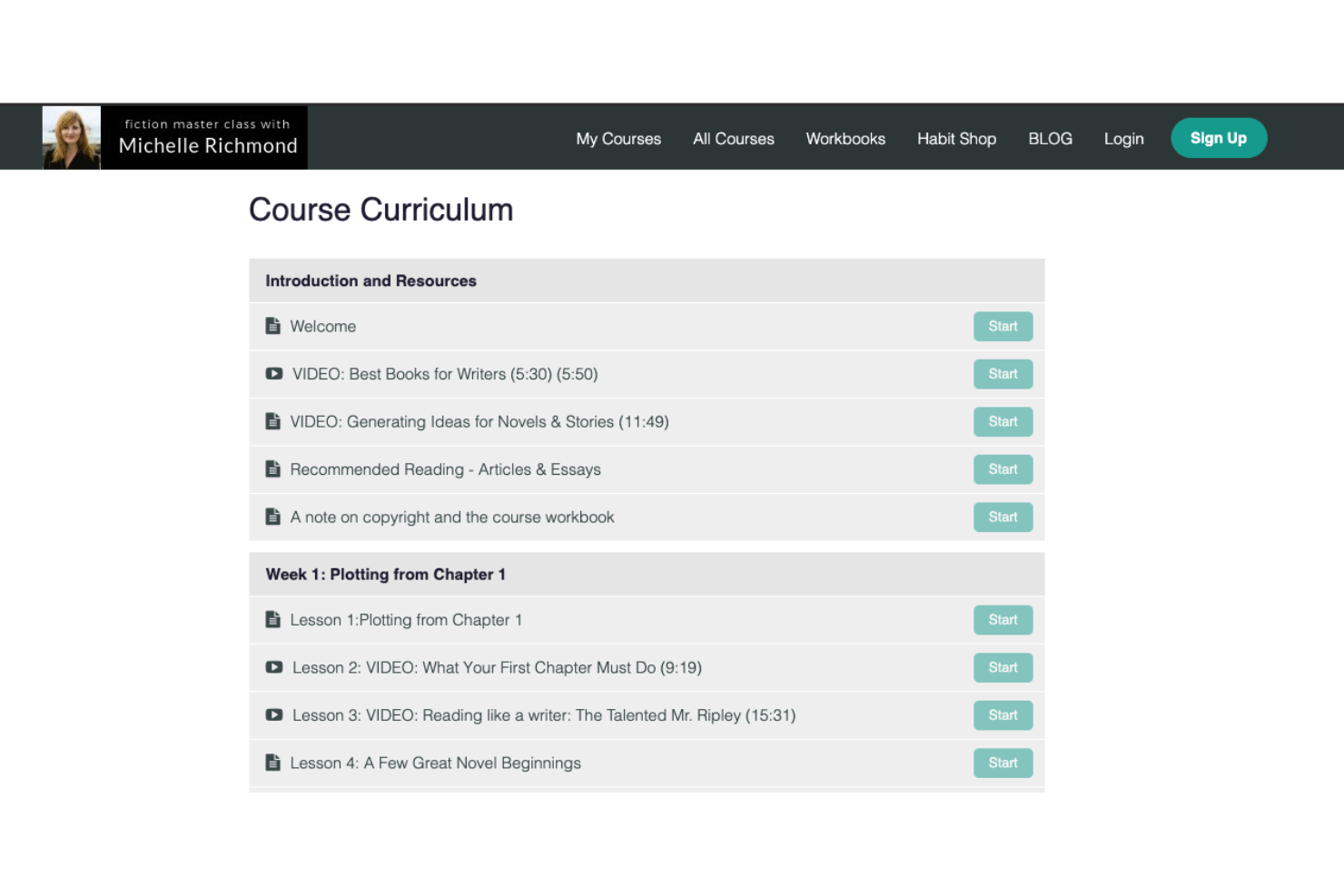Click the video icon for The Talented Mr. Ripley lesson
Image resolution: width=1344 pixels, height=896 pixels.
273,714
